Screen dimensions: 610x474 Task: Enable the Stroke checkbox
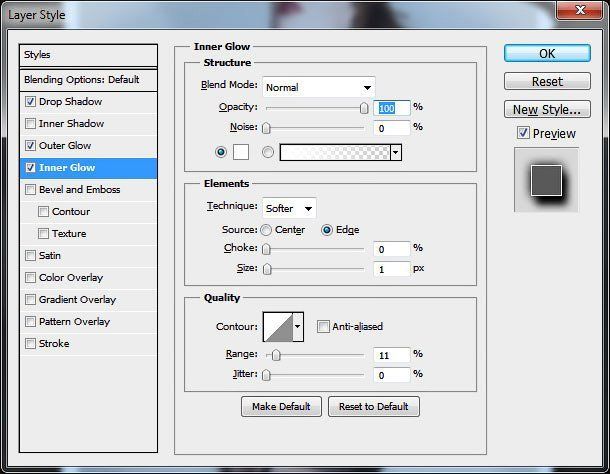coord(30,343)
